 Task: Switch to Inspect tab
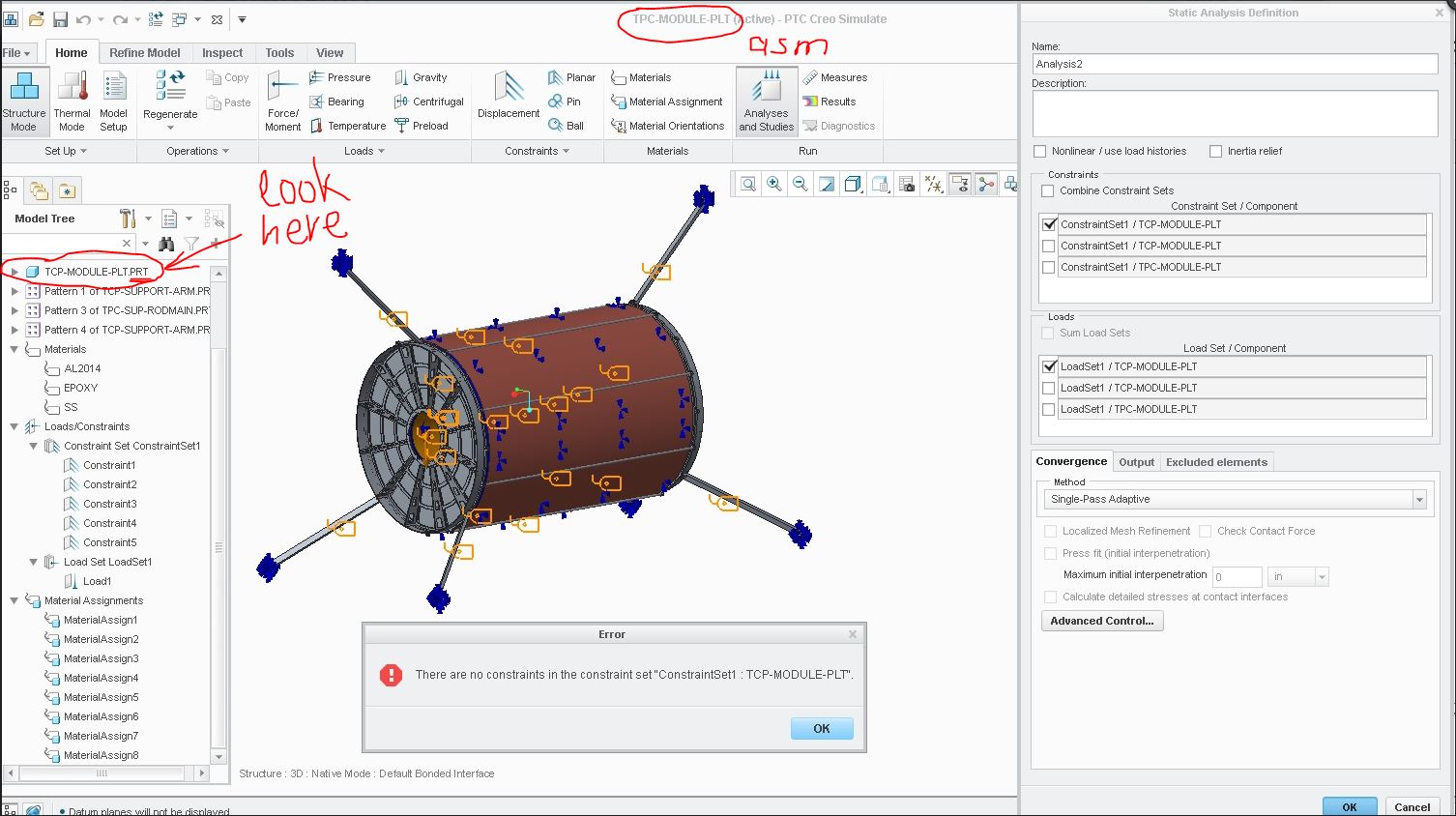(x=222, y=53)
